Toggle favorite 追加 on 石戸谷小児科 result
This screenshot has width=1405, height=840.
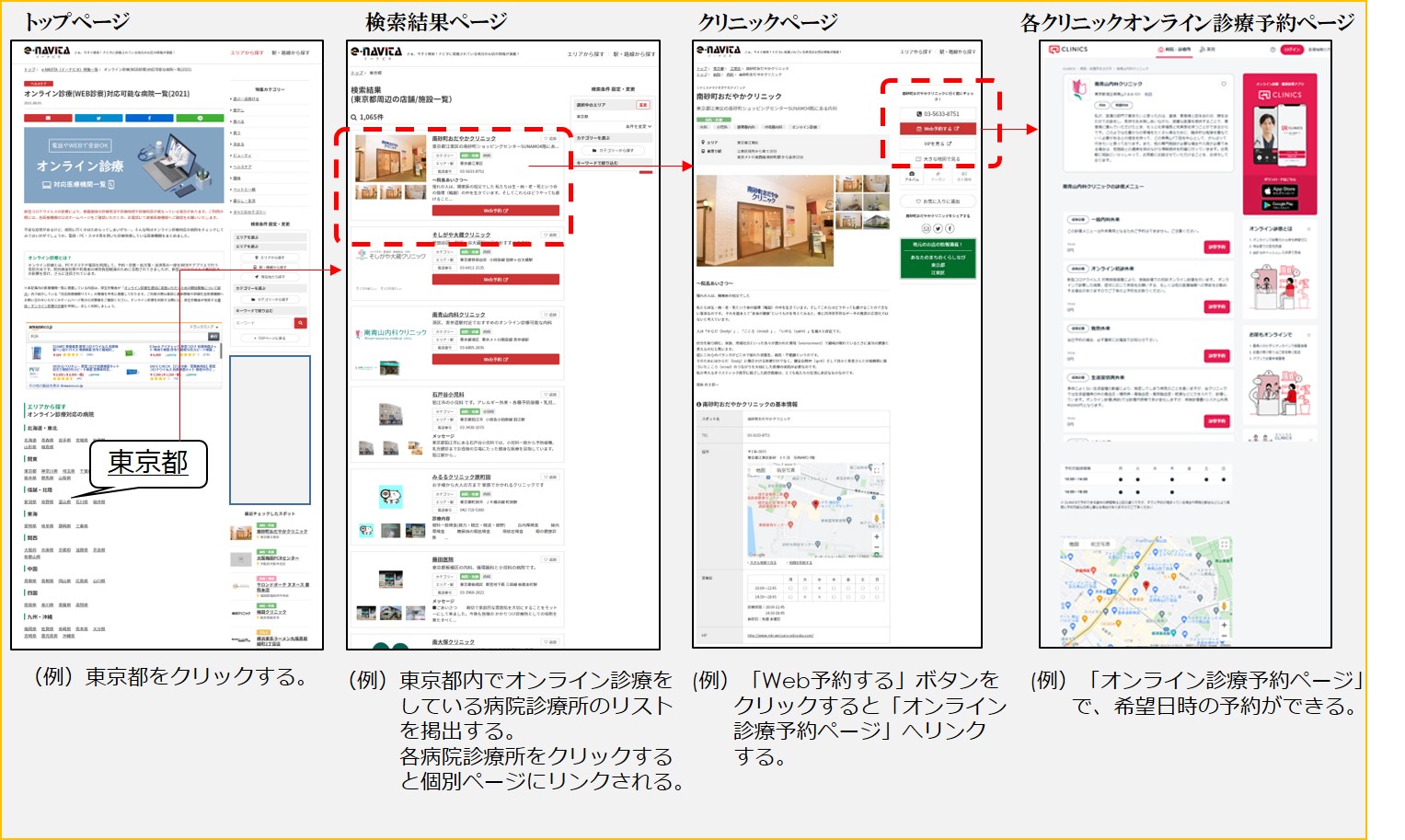[x=551, y=395]
